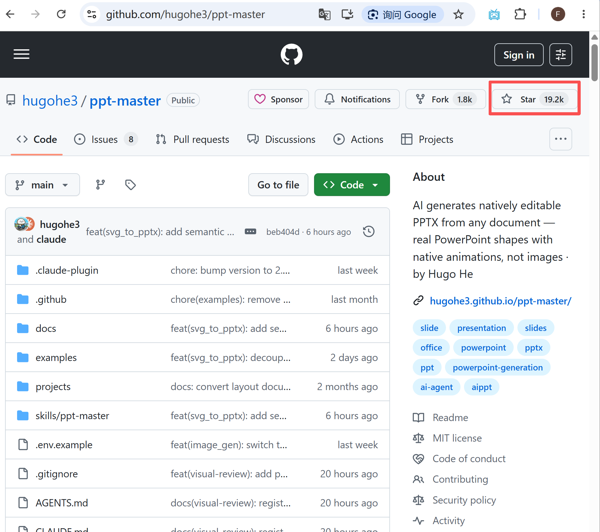Screen dimensions: 600x532
Task: Open site information icon in address bar
Action: coord(91,15)
